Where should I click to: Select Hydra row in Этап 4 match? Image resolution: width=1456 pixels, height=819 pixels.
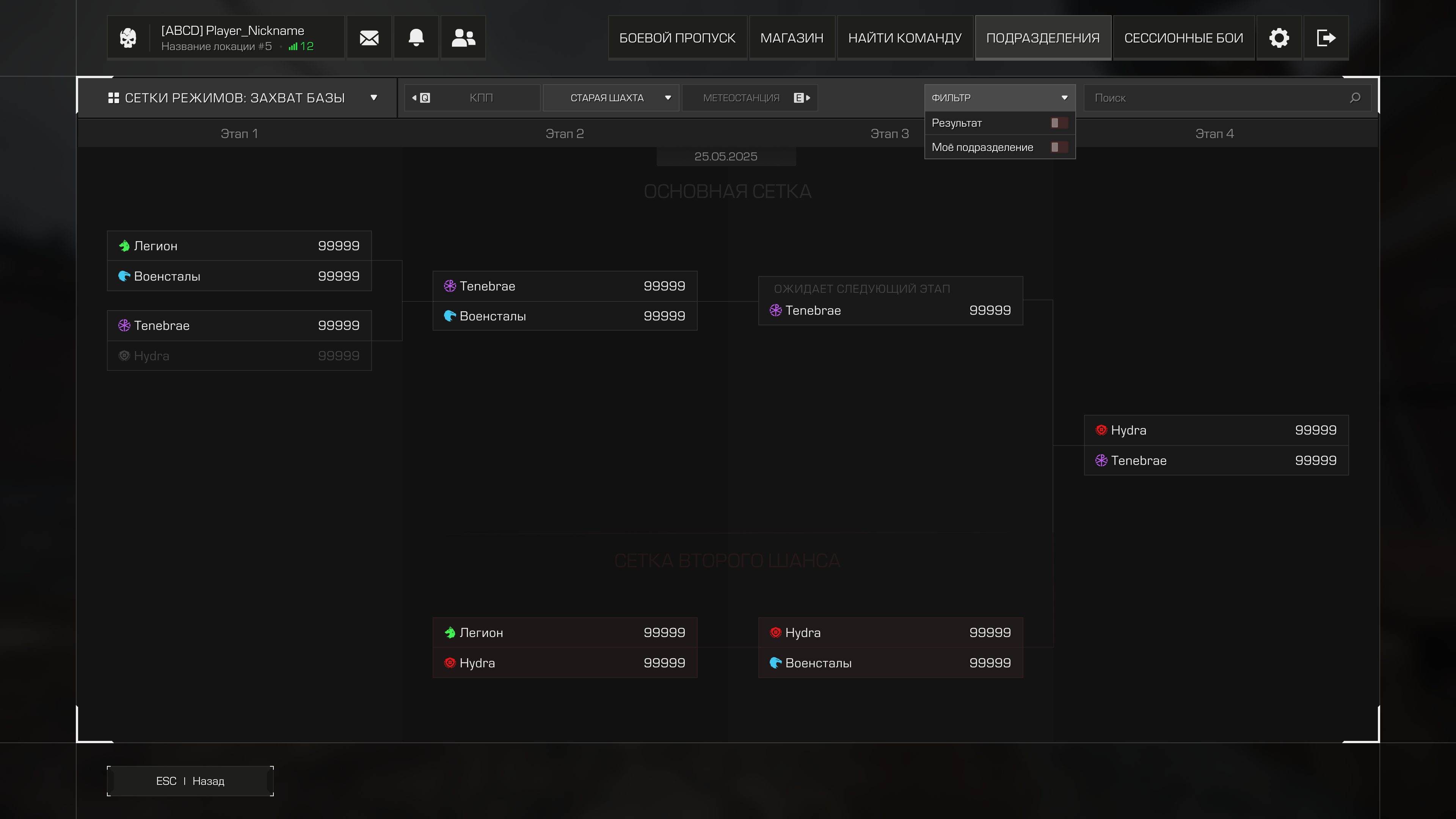(1215, 430)
